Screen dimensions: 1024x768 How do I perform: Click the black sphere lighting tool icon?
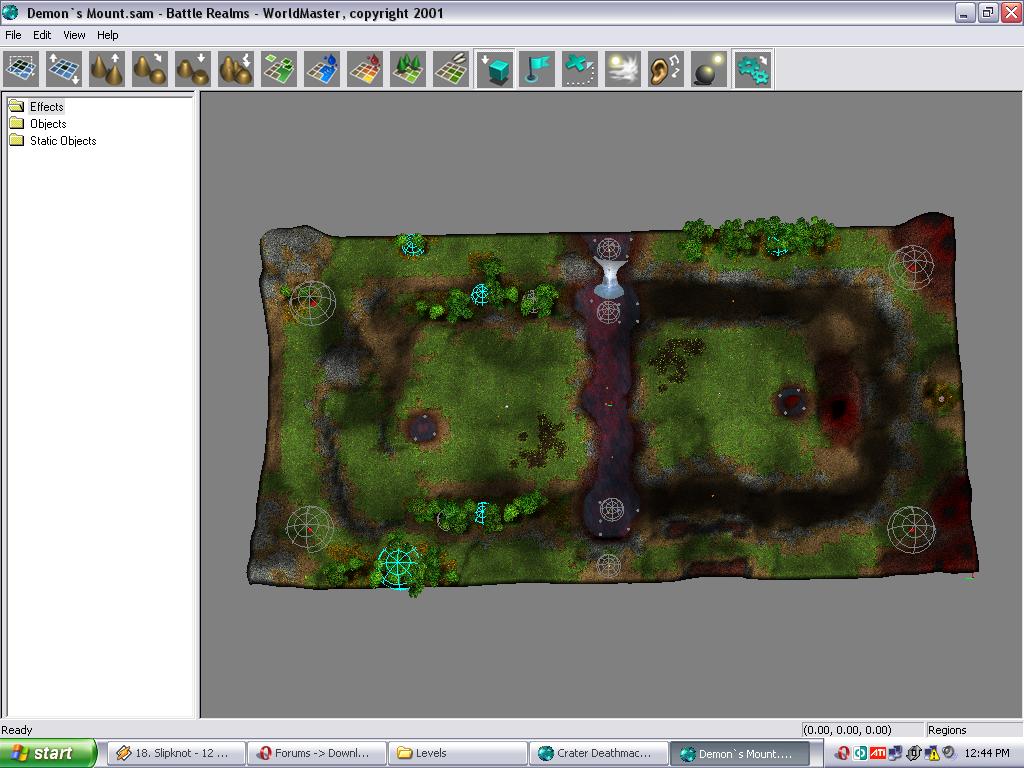coord(709,70)
